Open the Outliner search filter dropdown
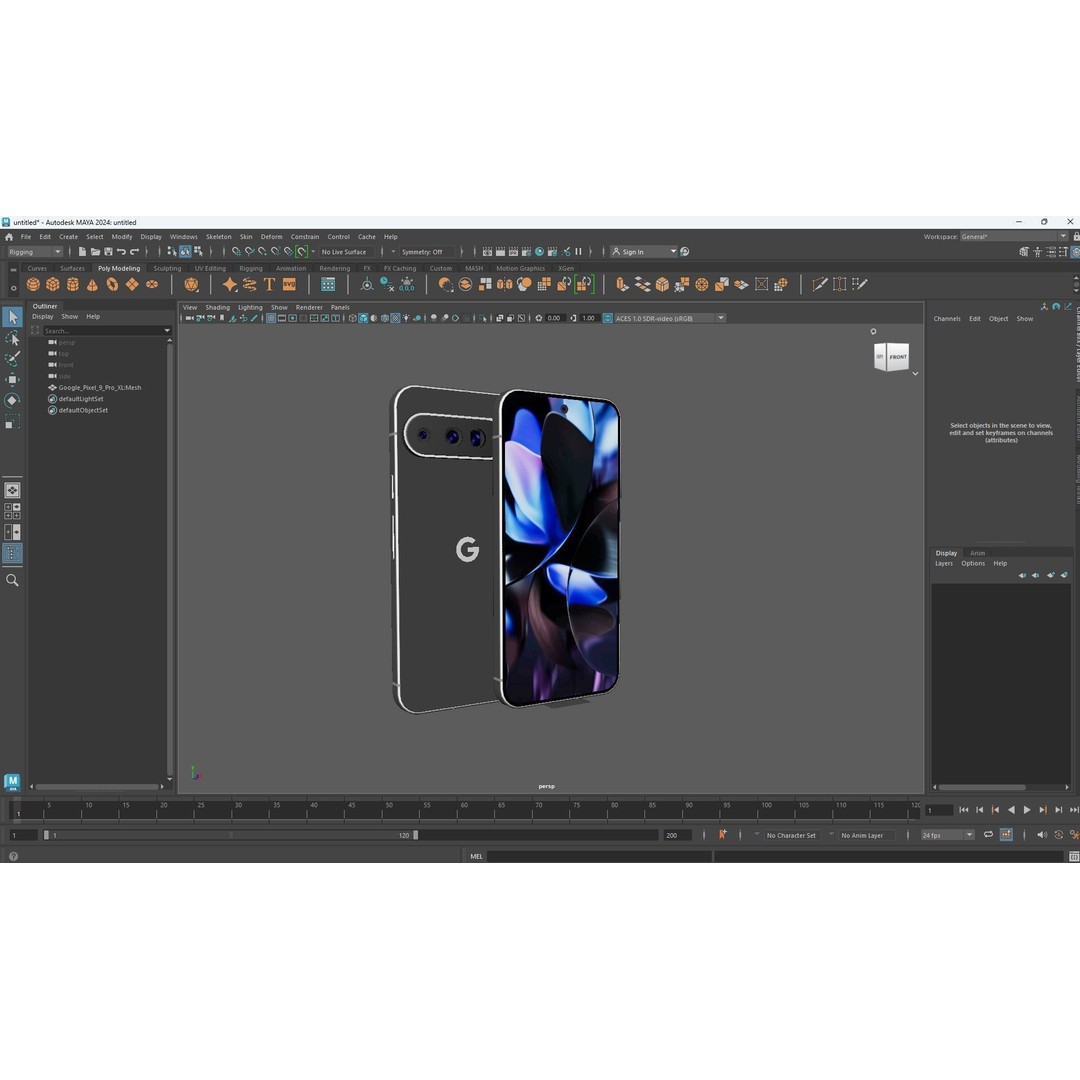Screen dimensions: 1080x1080 tap(167, 331)
